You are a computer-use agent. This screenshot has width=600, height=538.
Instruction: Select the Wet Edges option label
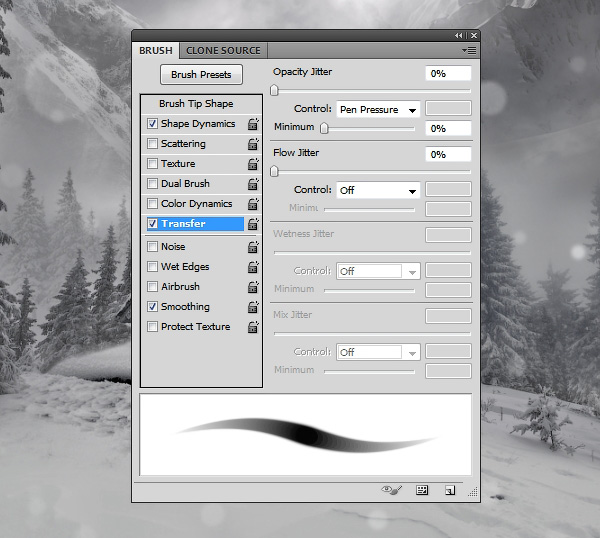click(185, 267)
